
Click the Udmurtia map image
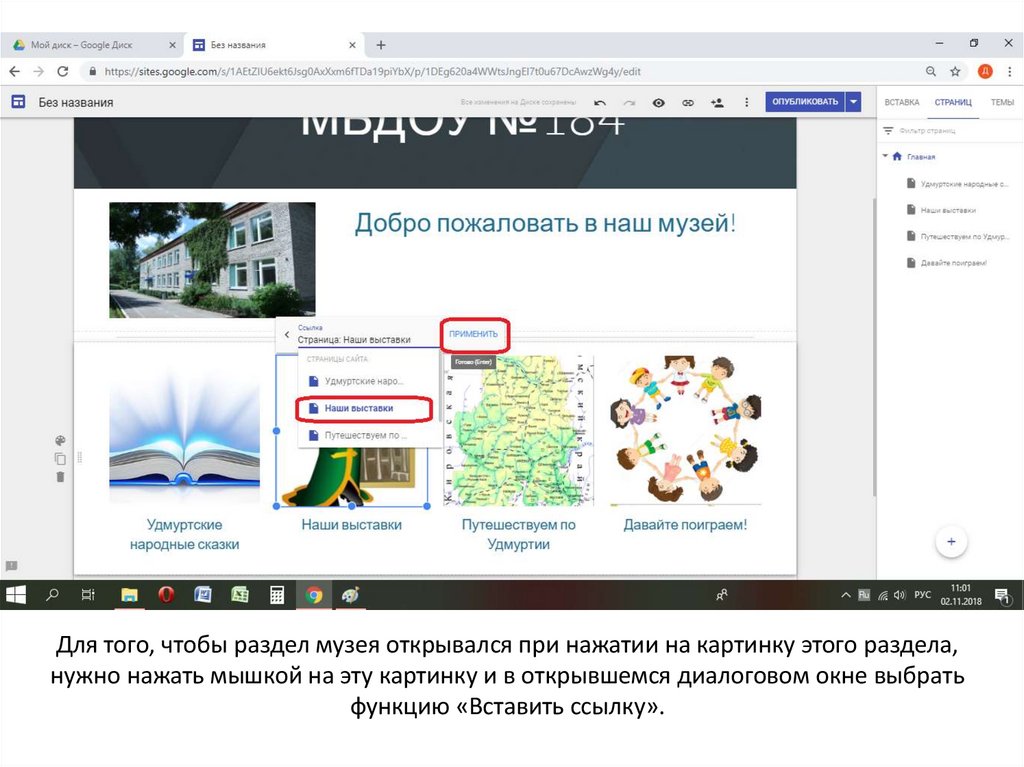tap(519, 430)
